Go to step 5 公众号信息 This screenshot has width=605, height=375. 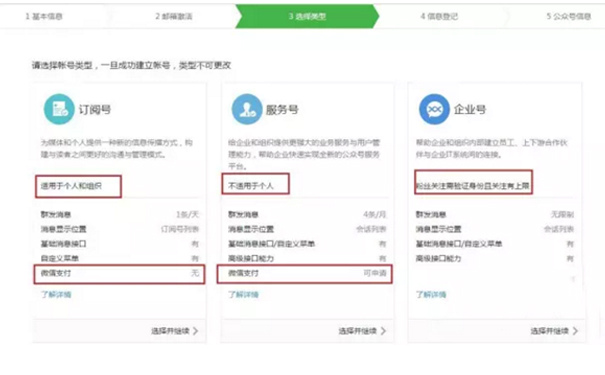569,17
